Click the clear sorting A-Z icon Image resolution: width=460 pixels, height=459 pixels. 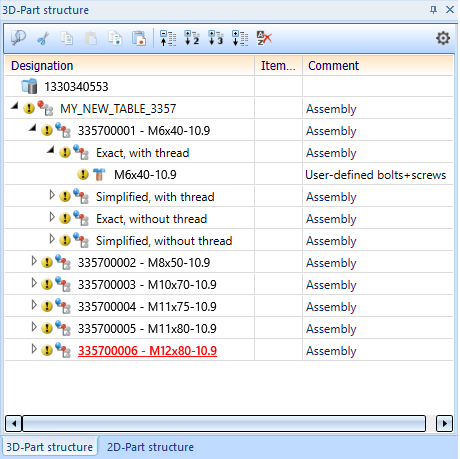(x=264, y=38)
